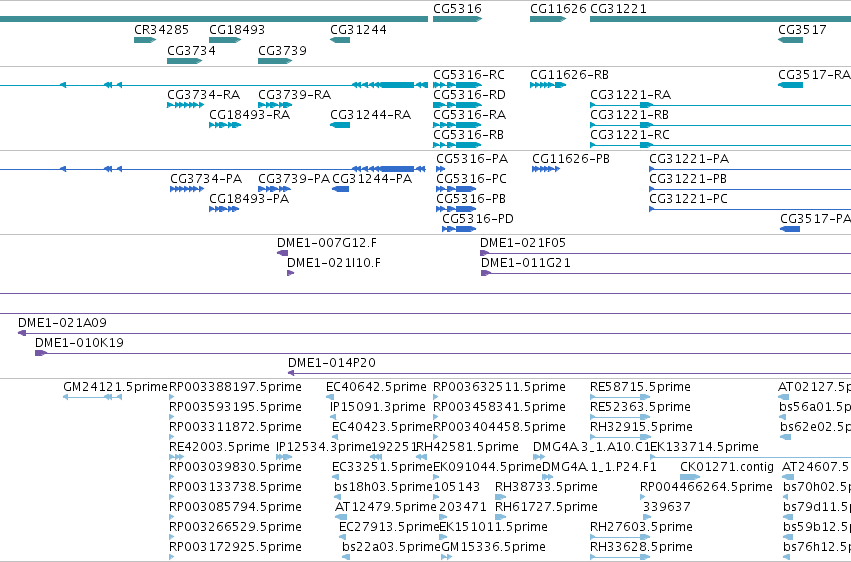Click the CG11626-PB protein feature

click(x=546, y=169)
